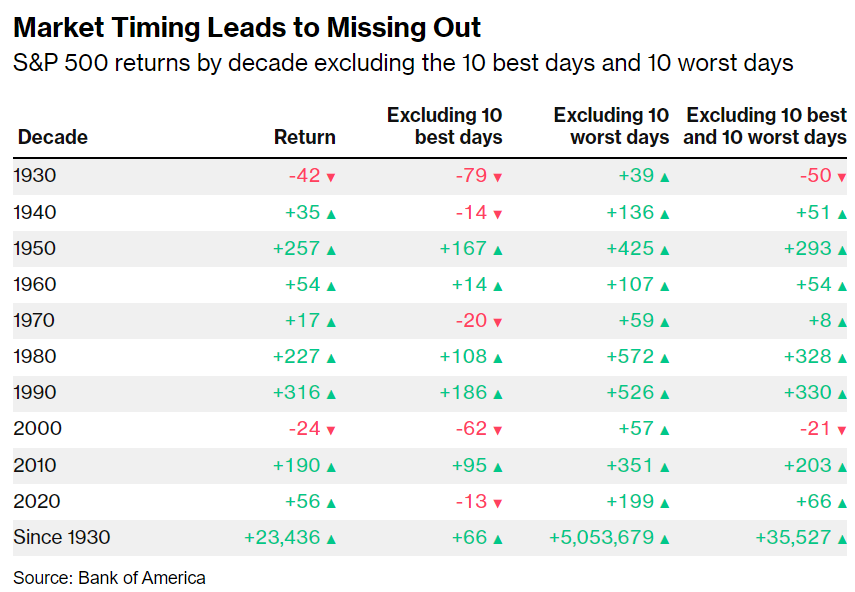Click the green up arrow beside +257
This screenshot has width=855, height=592.
coord(331,249)
